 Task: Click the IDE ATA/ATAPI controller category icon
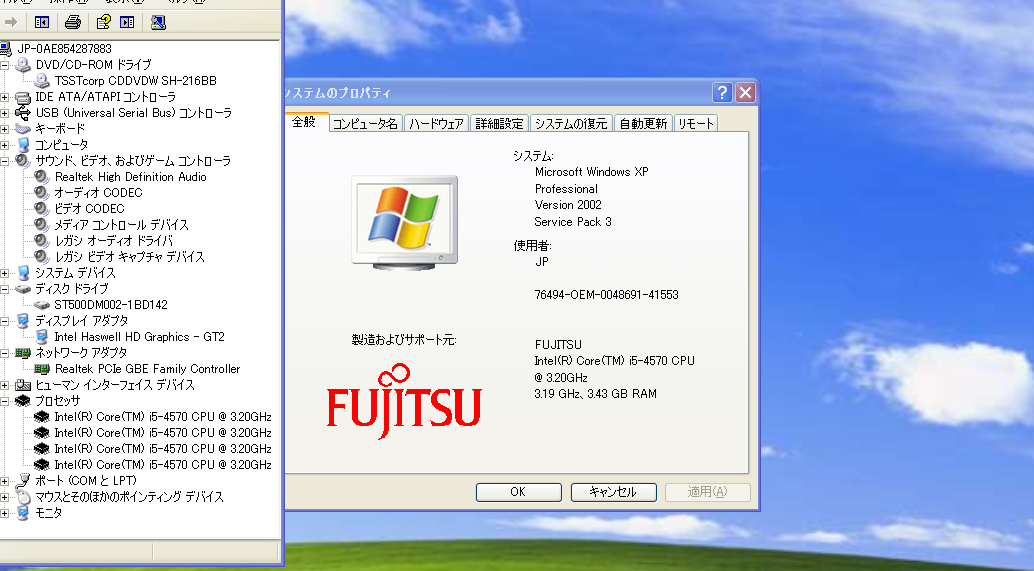(23, 97)
